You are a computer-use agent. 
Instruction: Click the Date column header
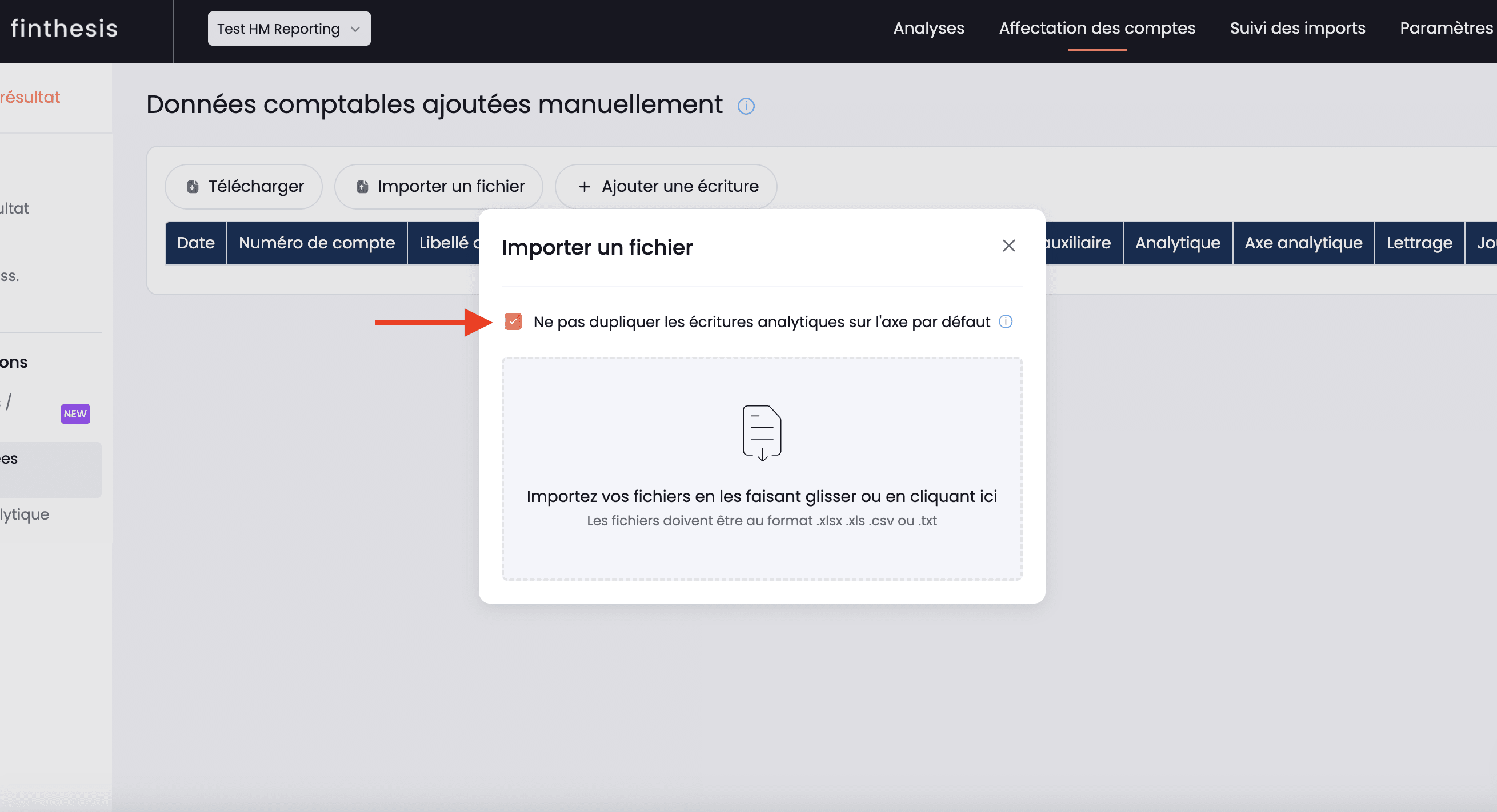pyautogui.click(x=196, y=243)
